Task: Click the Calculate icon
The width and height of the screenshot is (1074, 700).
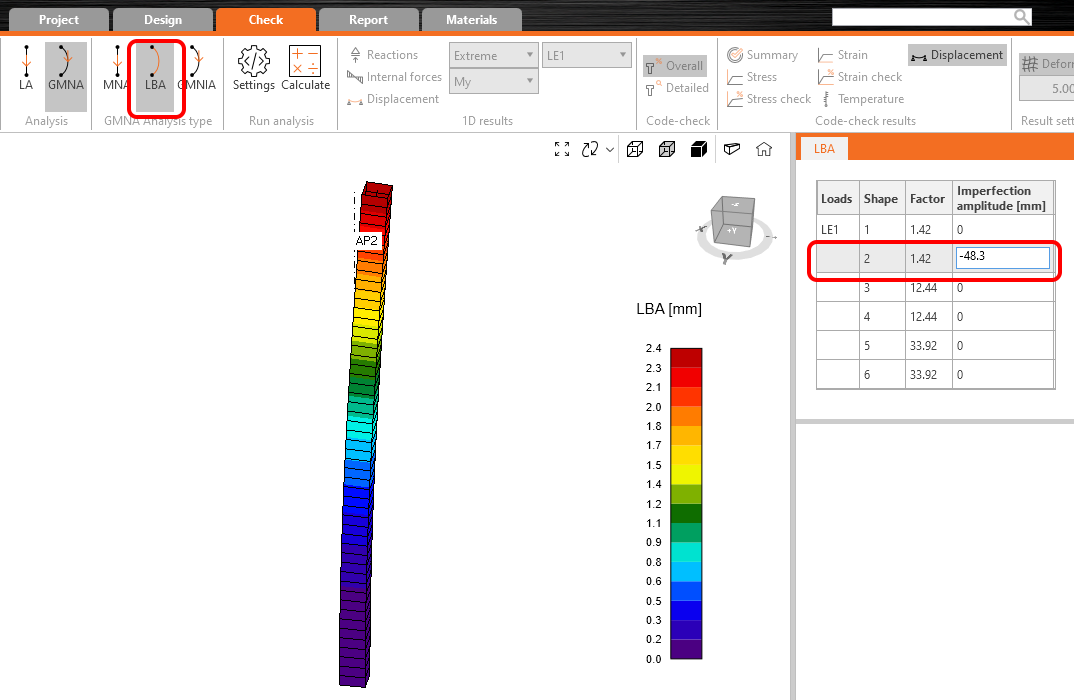Action: 305,69
